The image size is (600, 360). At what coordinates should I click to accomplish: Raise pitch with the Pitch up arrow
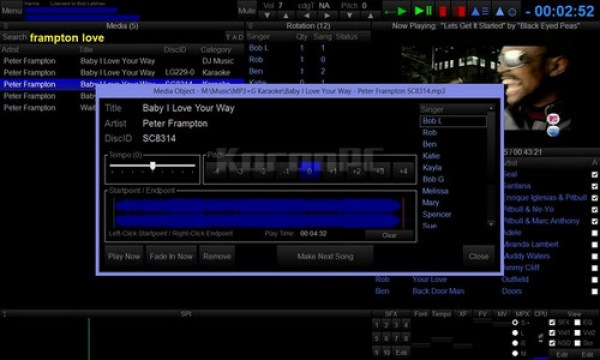(x=370, y=16)
